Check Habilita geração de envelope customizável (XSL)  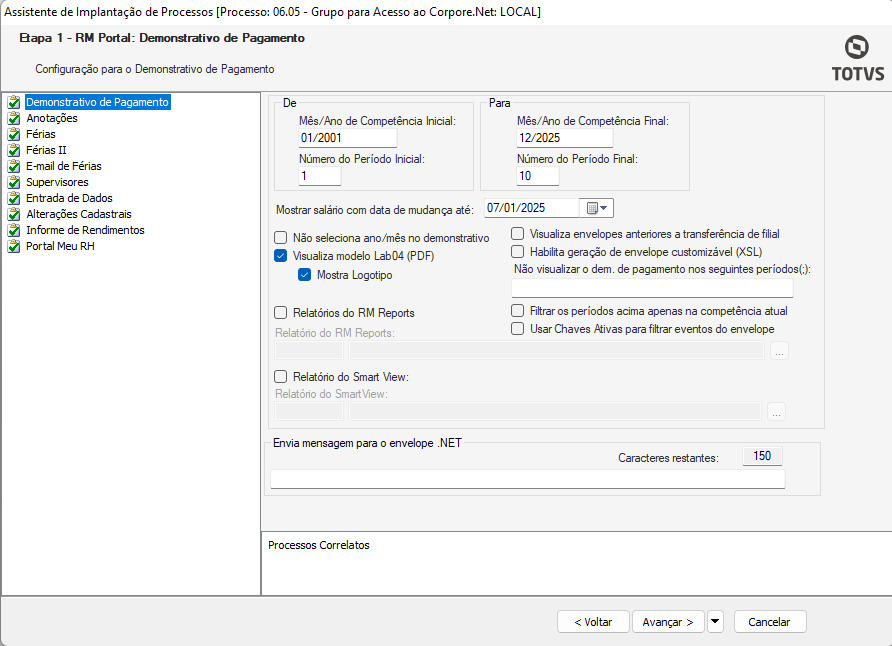(517, 251)
